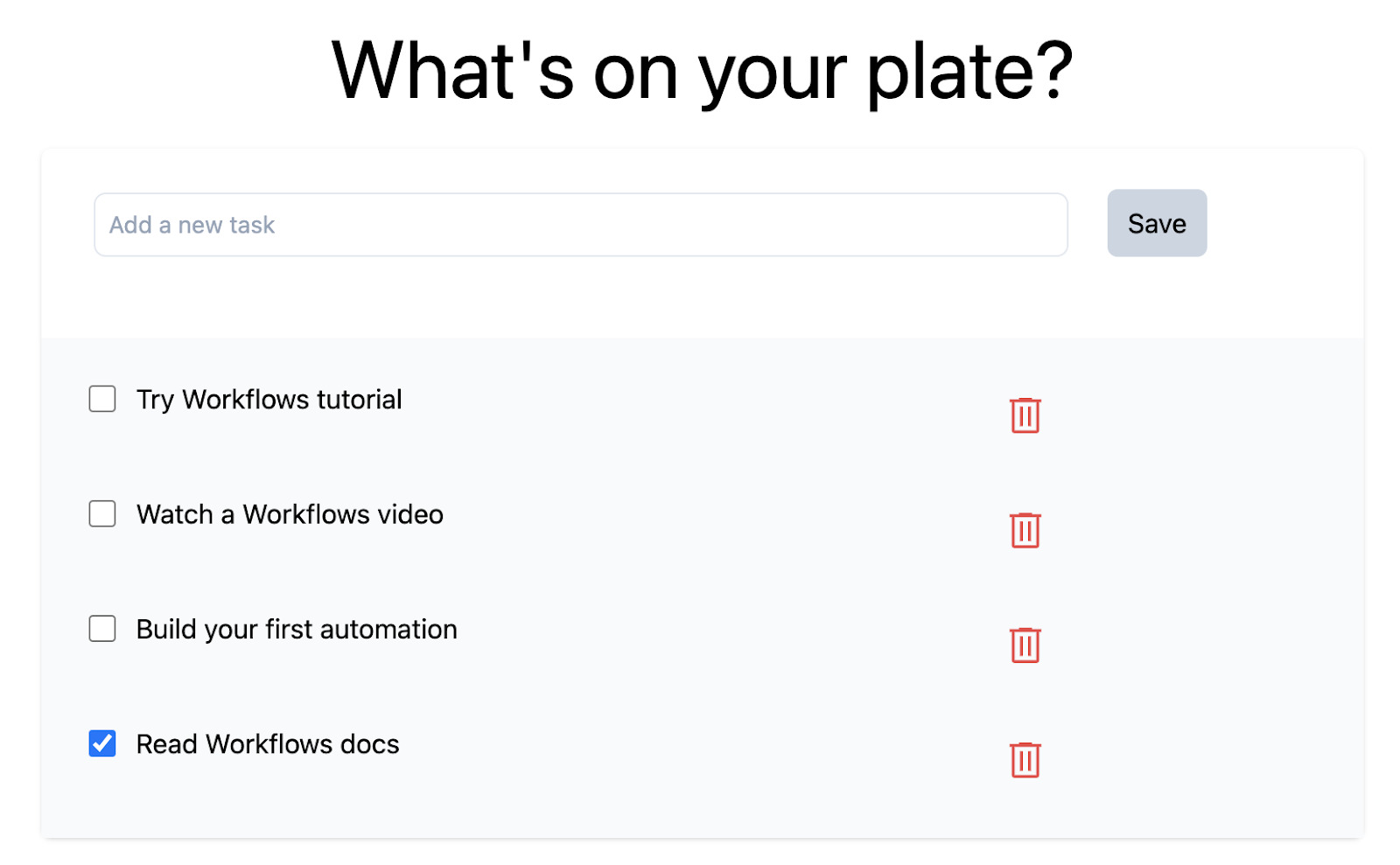This screenshot has height=865, width=1400.
Task: Click the "What's on your plate?" heading
Action: coord(702,72)
